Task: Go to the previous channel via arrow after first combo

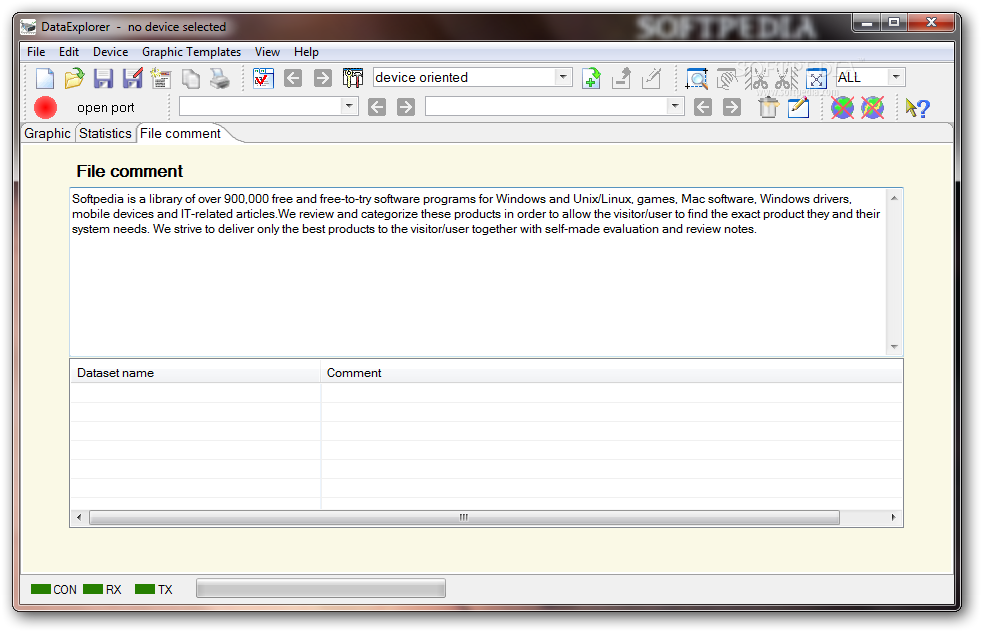Action: (x=376, y=107)
